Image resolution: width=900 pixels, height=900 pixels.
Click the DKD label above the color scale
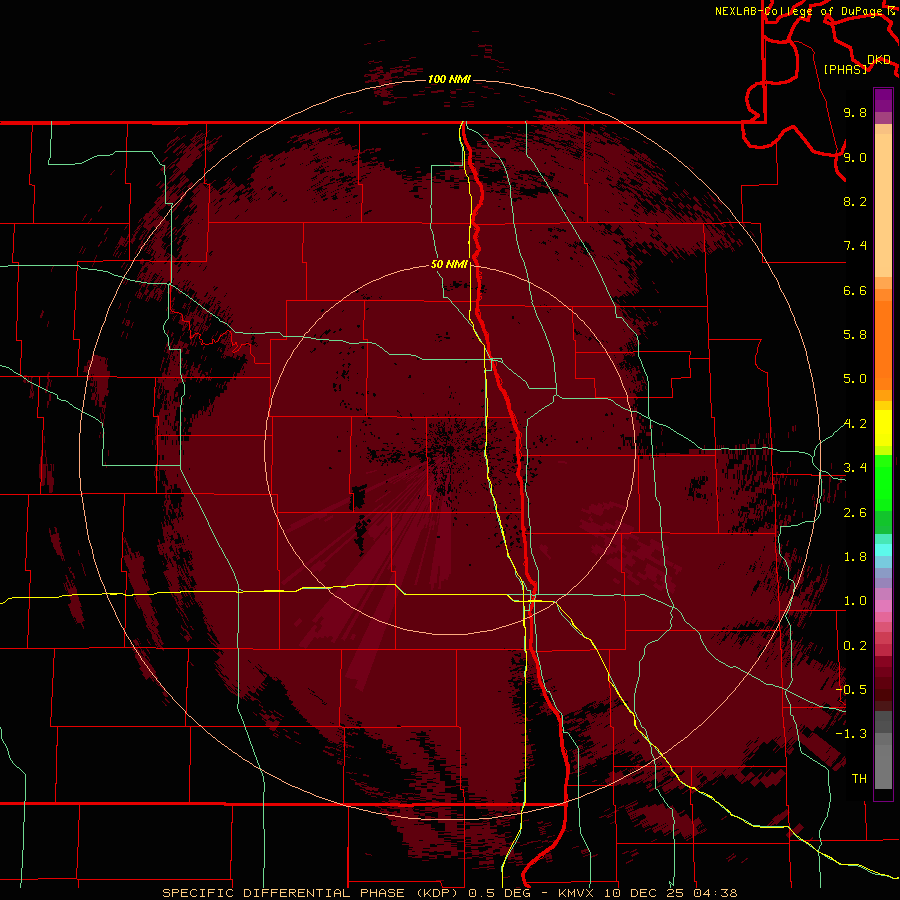[879, 60]
